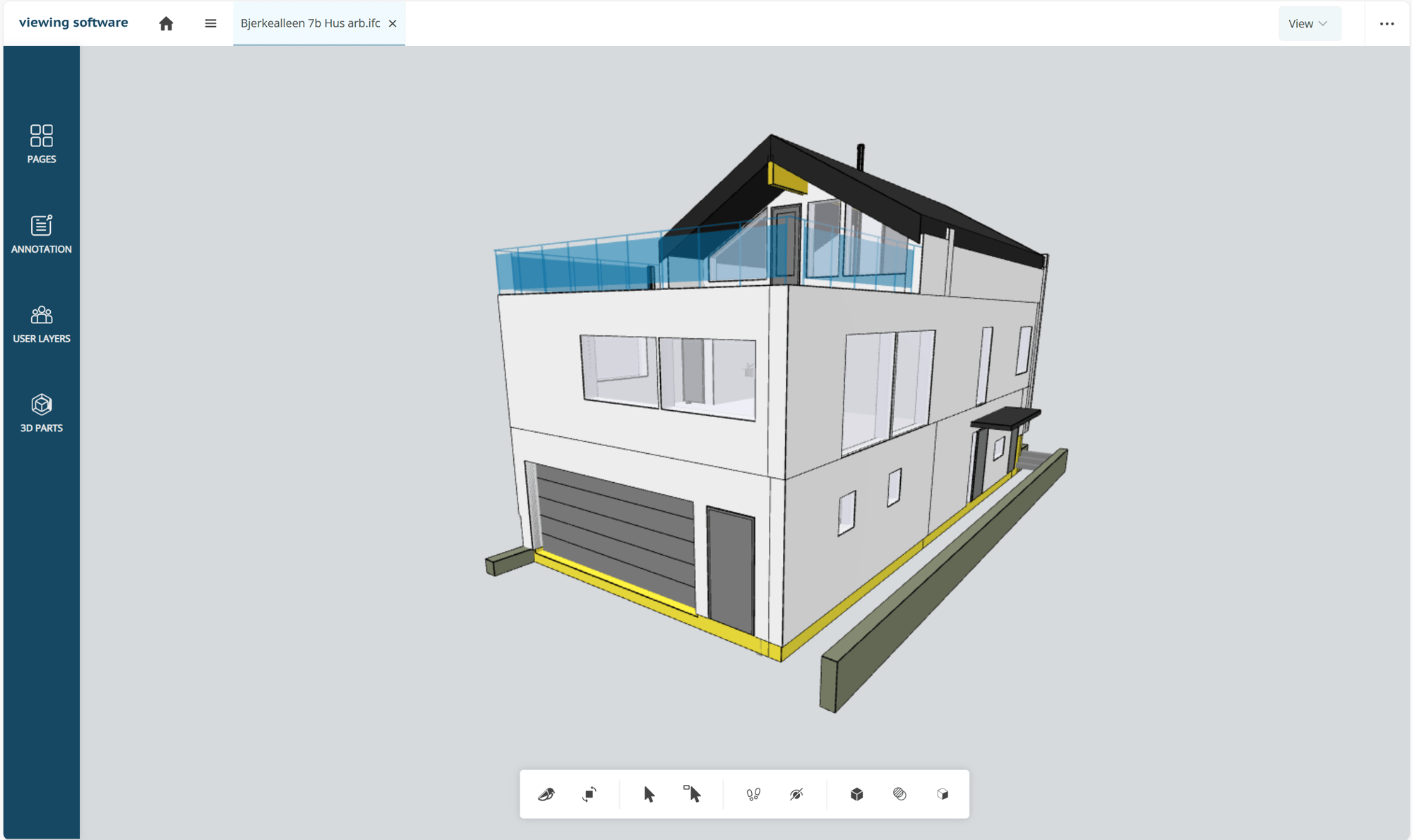Go to the Home screen

tap(166, 23)
